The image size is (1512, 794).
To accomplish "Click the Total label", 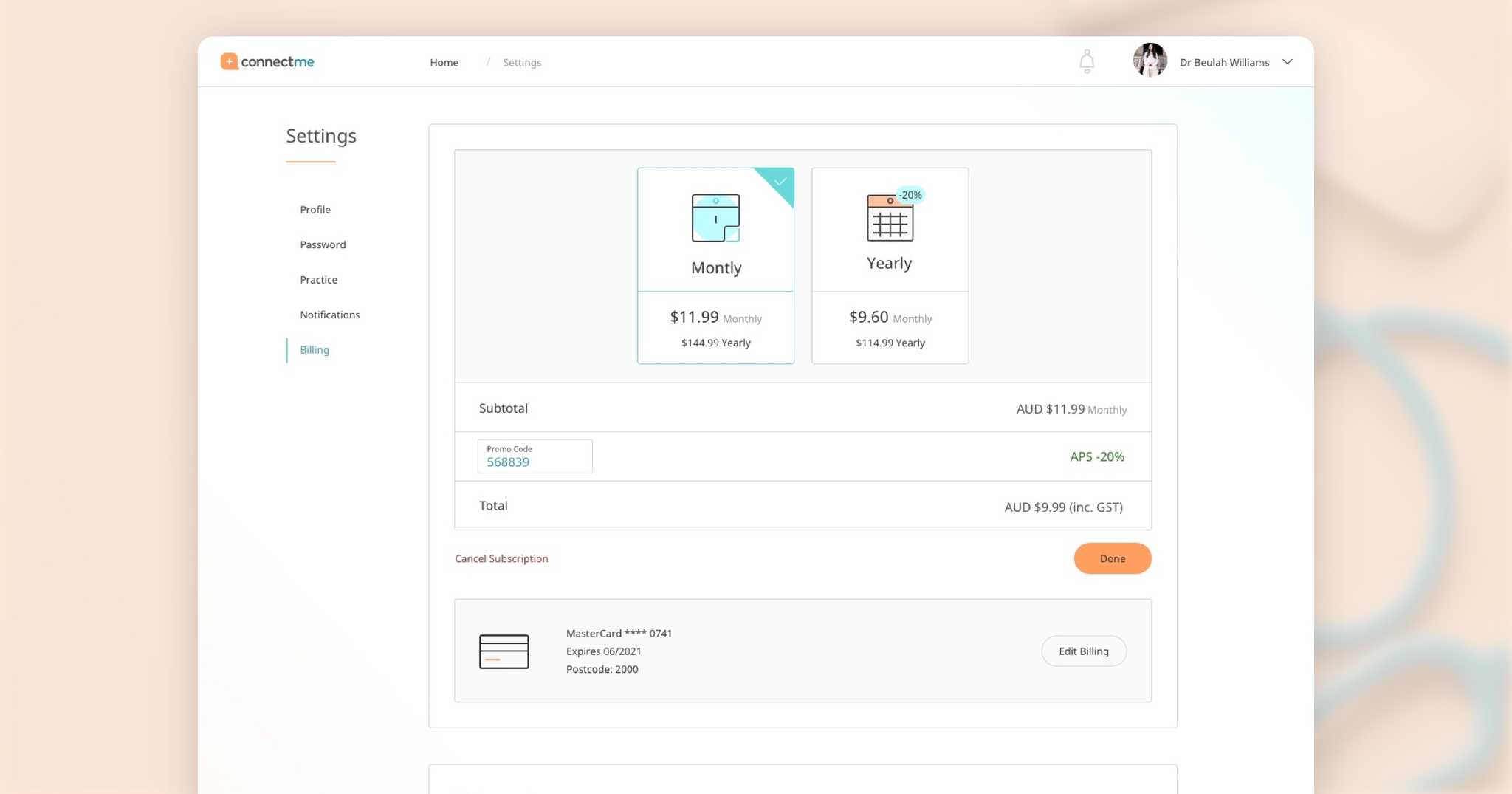I will tap(493, 506).
